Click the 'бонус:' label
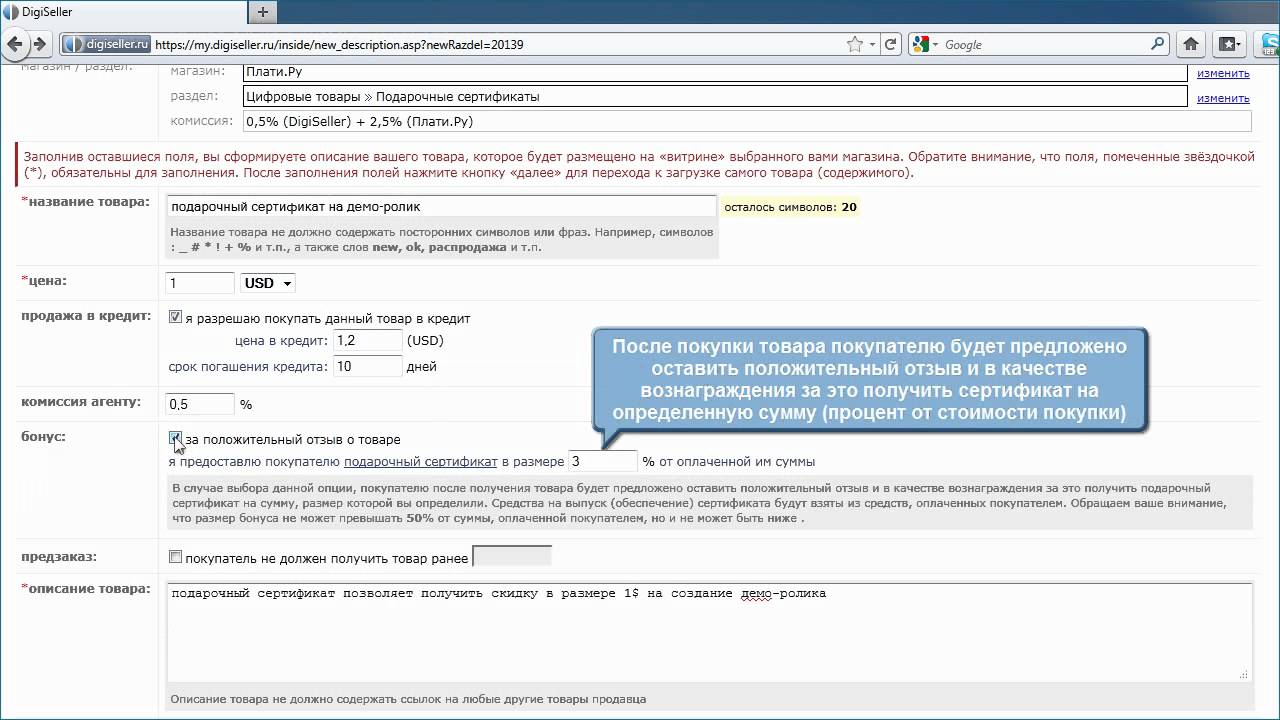 43,437
